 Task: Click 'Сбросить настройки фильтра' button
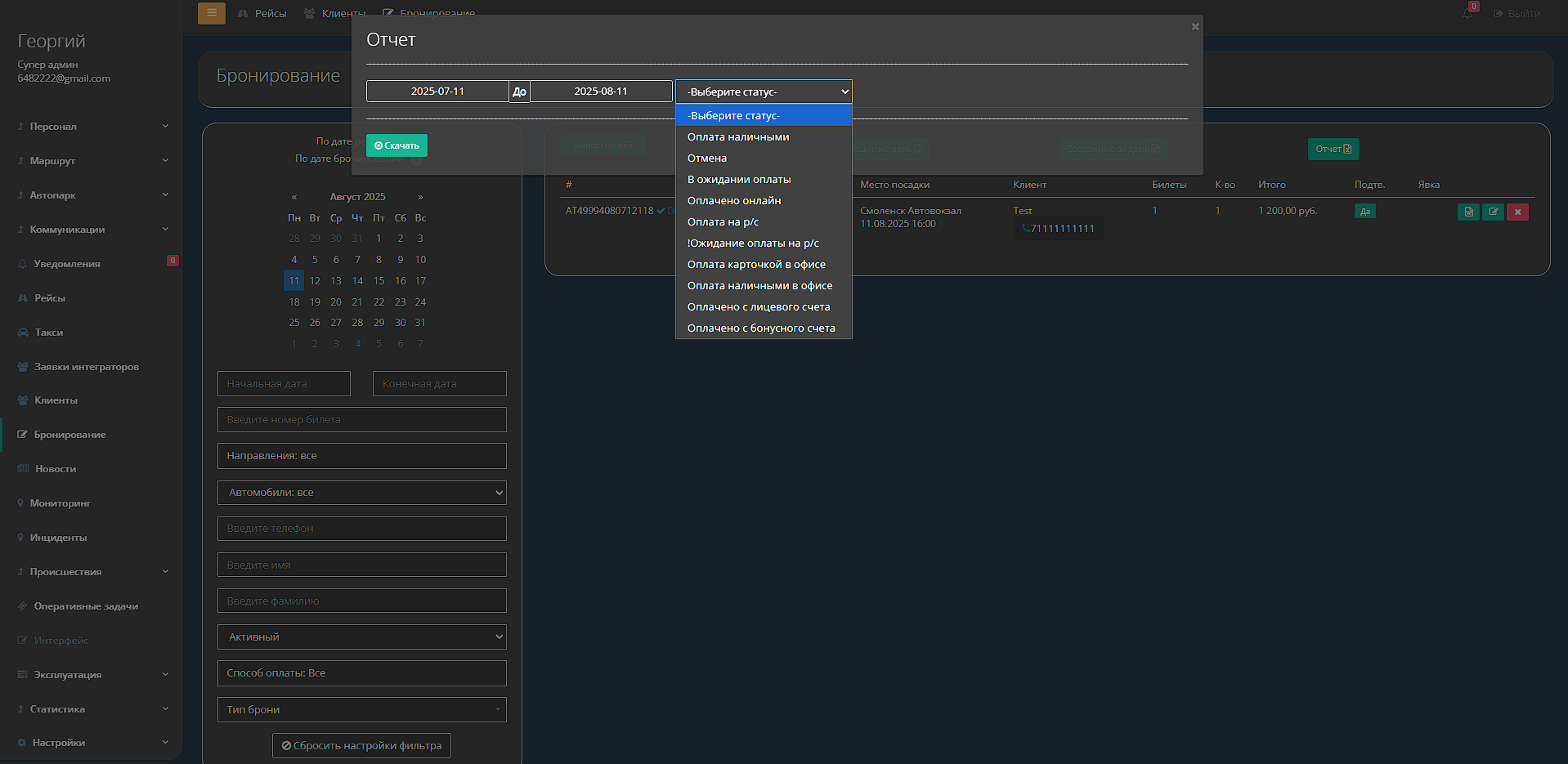[361, 746]
